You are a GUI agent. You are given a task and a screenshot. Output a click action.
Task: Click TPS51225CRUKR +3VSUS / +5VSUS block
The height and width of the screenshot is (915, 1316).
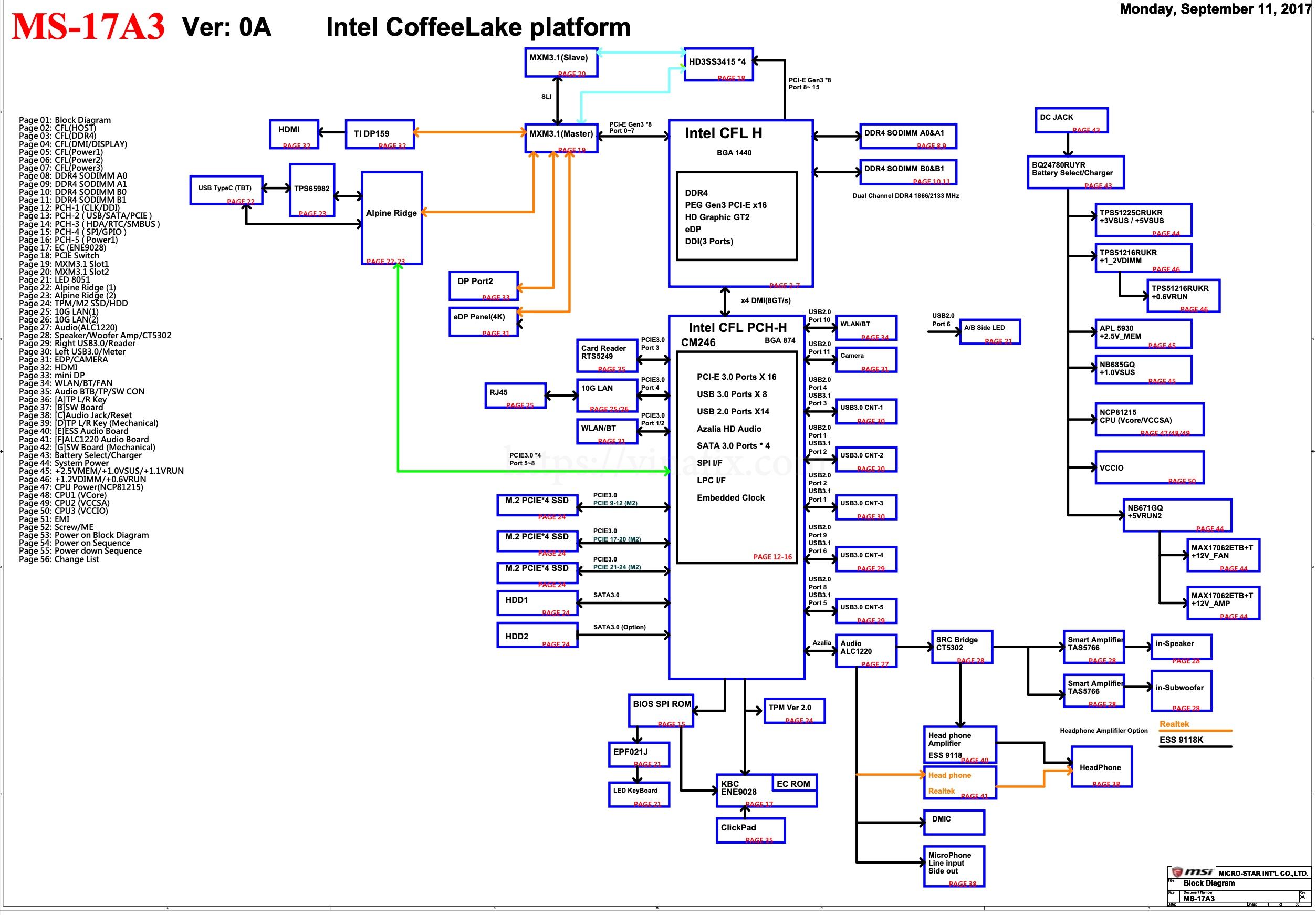point(1143,220)
